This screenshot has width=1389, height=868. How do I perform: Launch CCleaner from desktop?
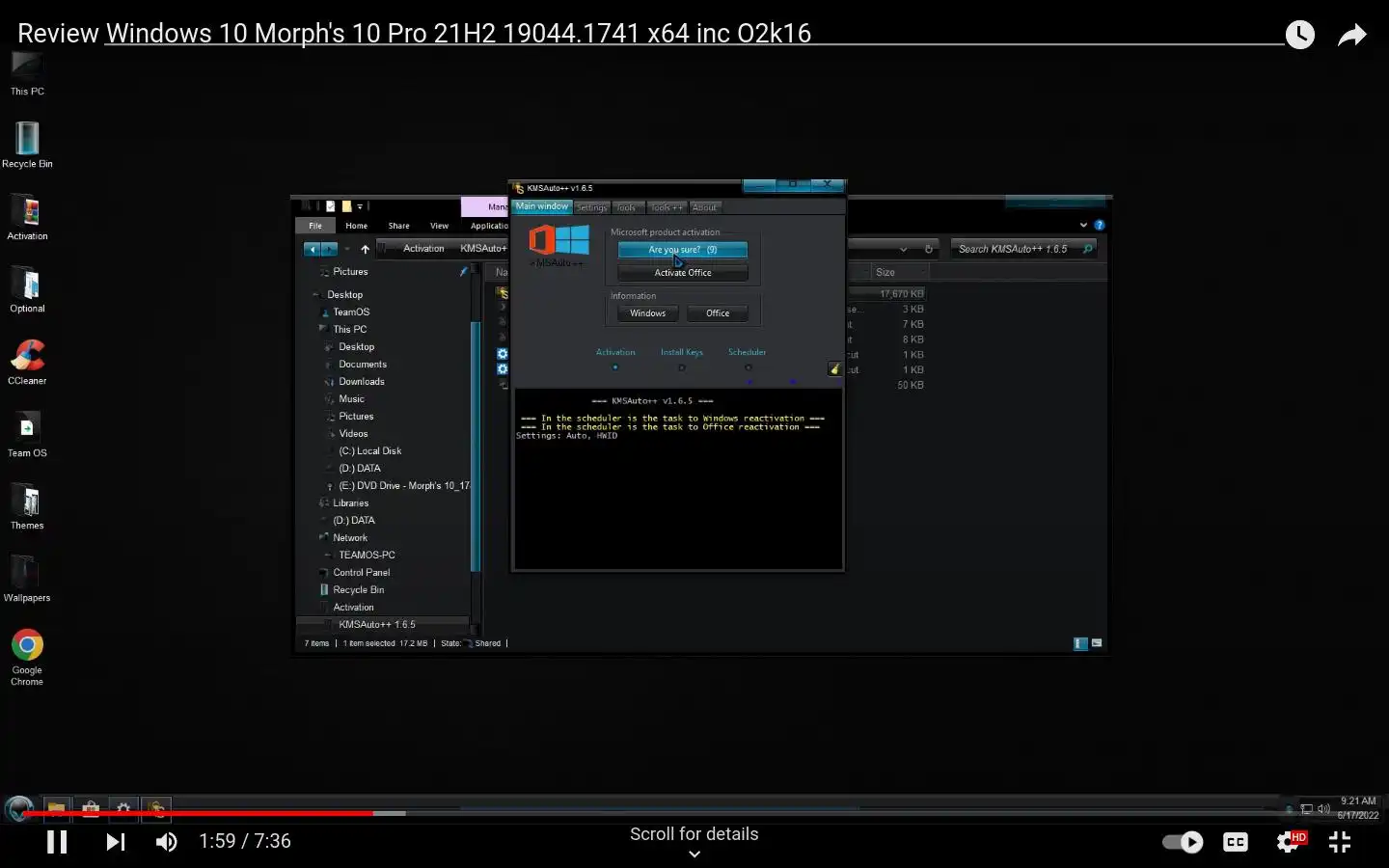27,362
